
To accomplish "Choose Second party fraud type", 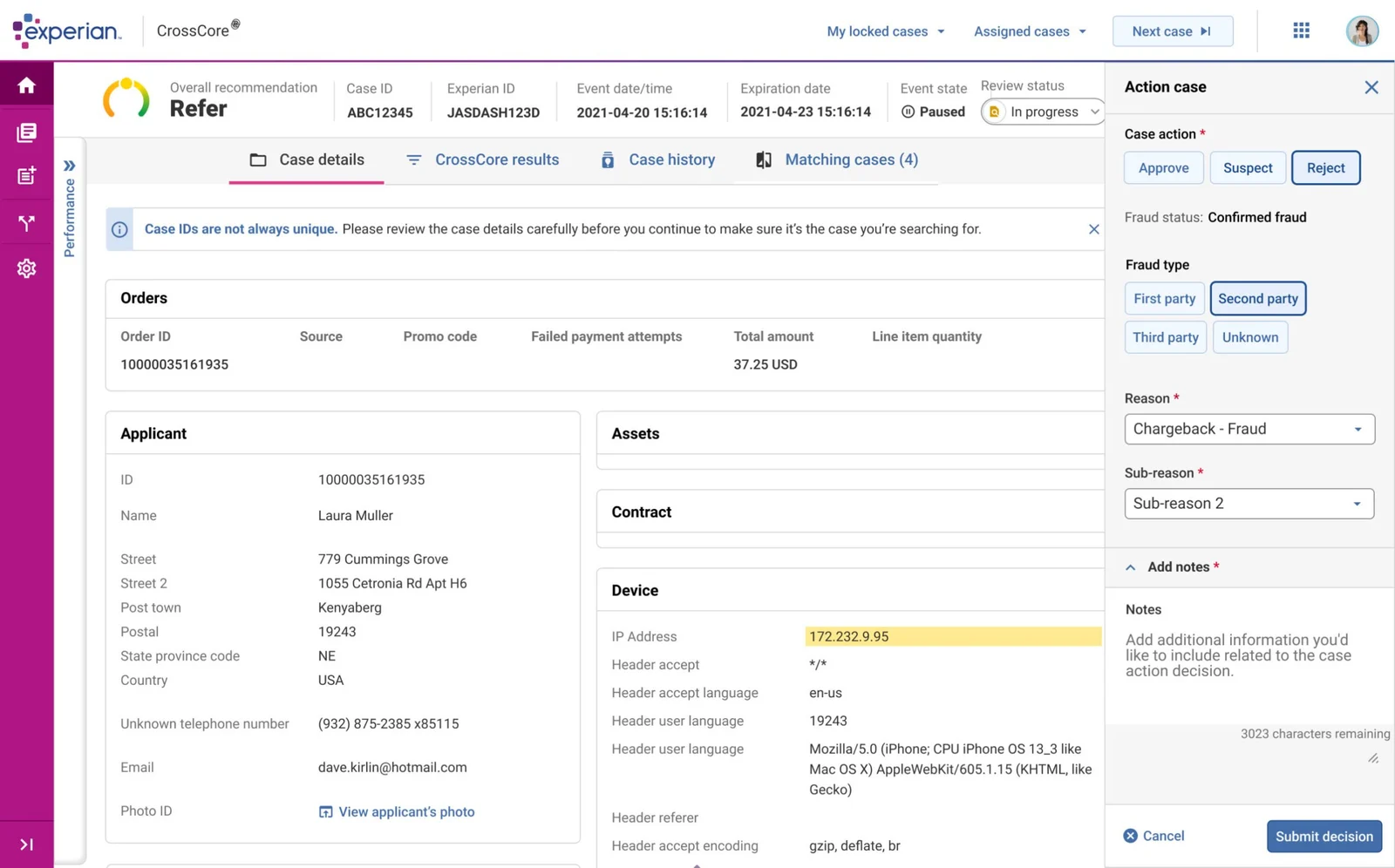I will (1258, 298).
